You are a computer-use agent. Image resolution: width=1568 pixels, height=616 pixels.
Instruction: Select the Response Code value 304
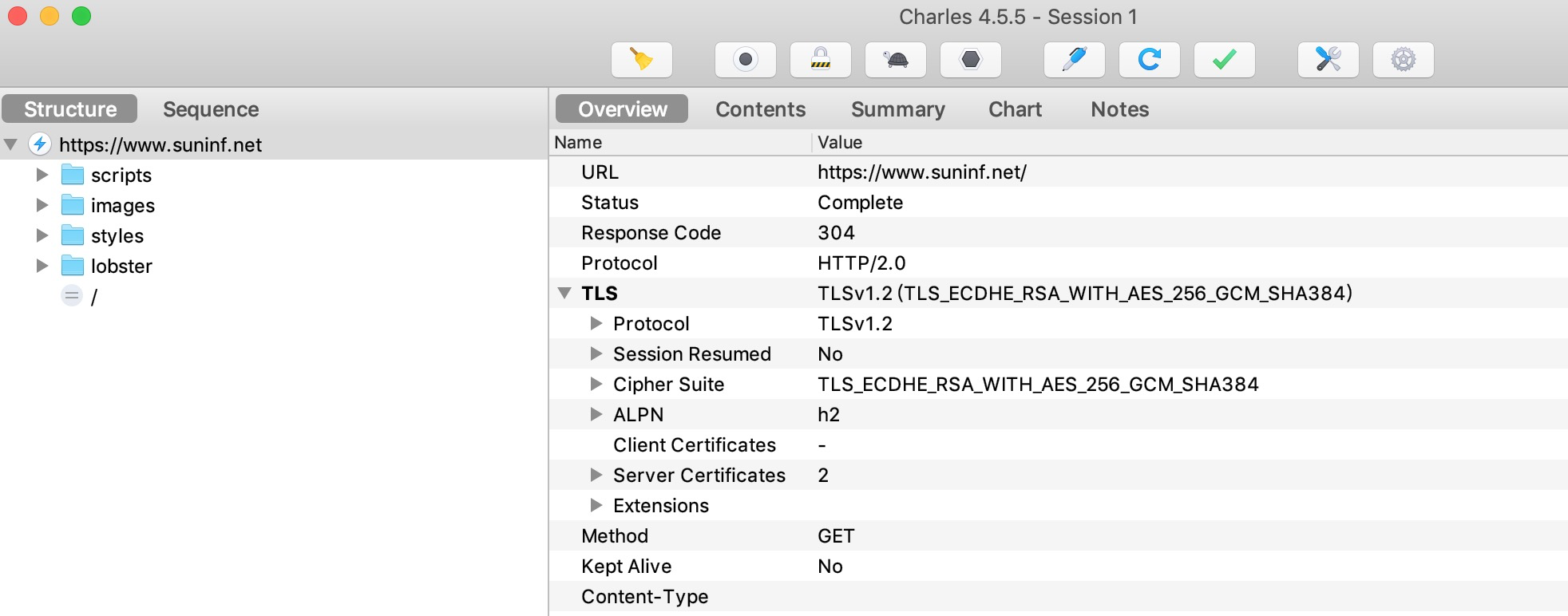tap(836, 233)
